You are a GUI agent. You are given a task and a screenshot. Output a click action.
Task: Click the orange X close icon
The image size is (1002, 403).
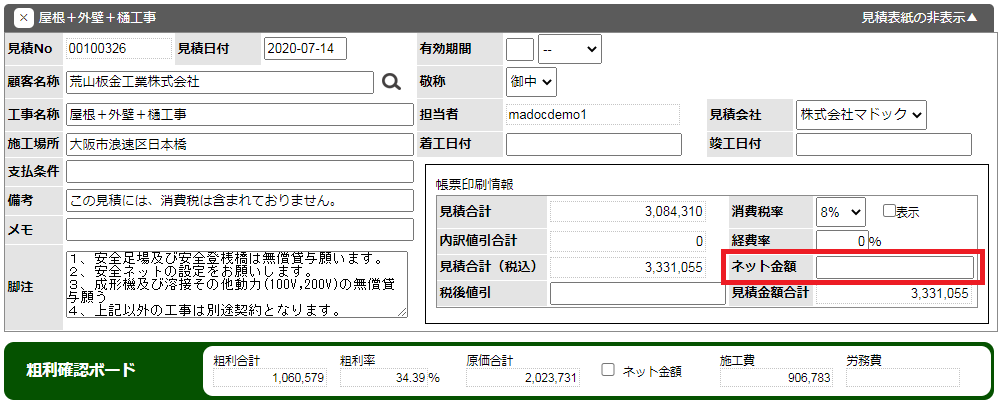[x=24, y=18]
